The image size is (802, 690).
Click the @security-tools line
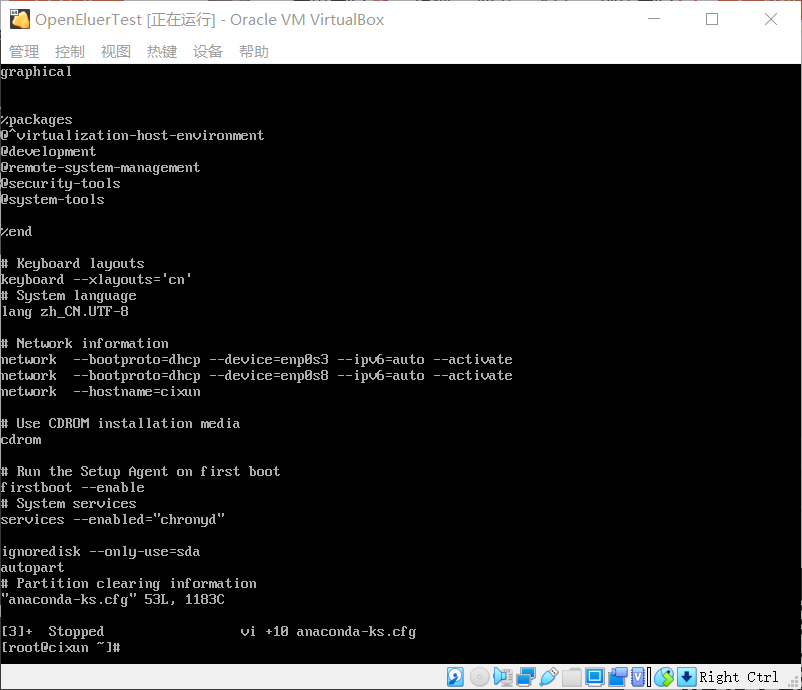(60, 184)
